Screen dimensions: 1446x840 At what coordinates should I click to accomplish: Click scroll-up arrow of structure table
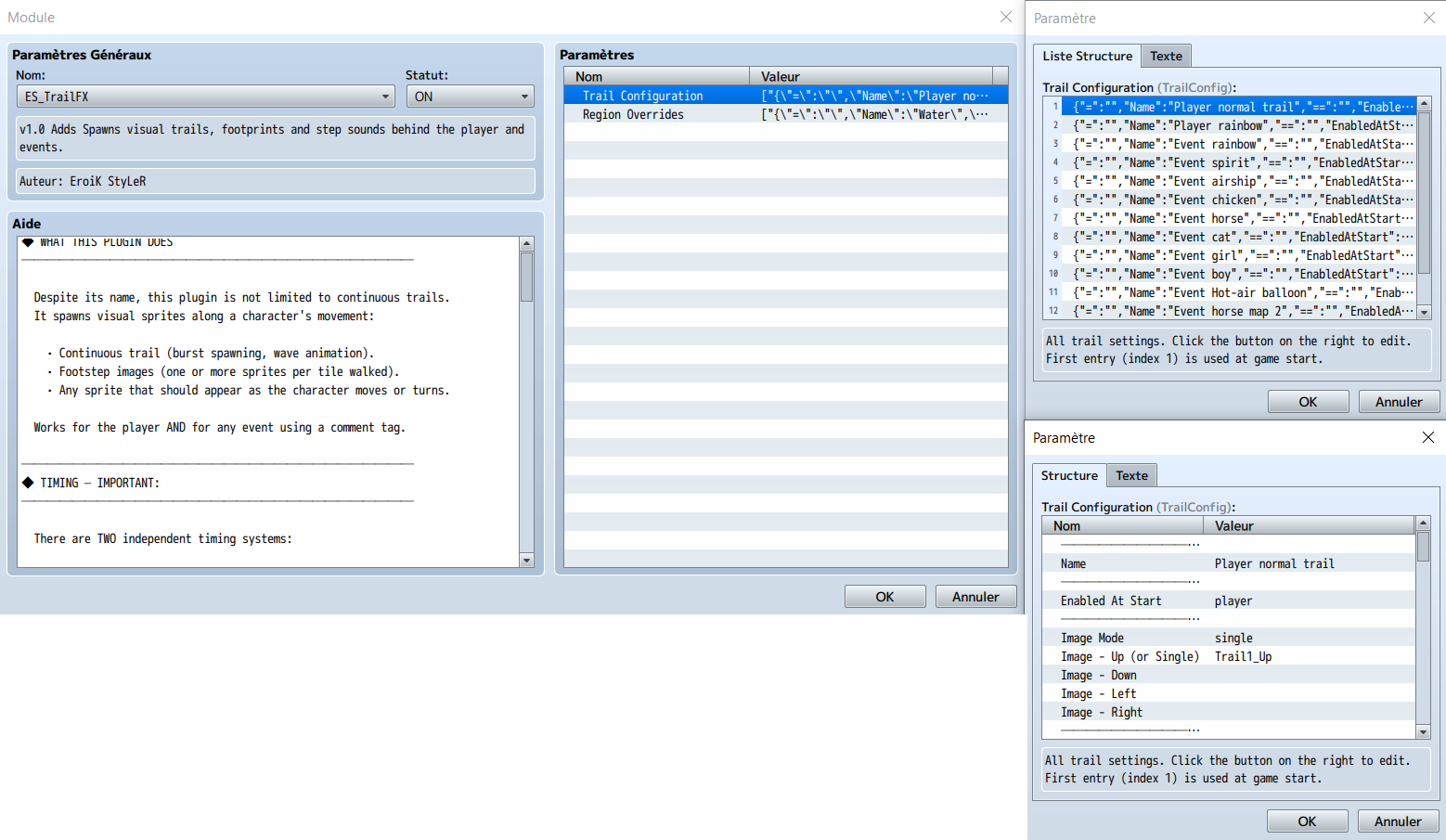pyautogui.click(x=1423, y=523)
